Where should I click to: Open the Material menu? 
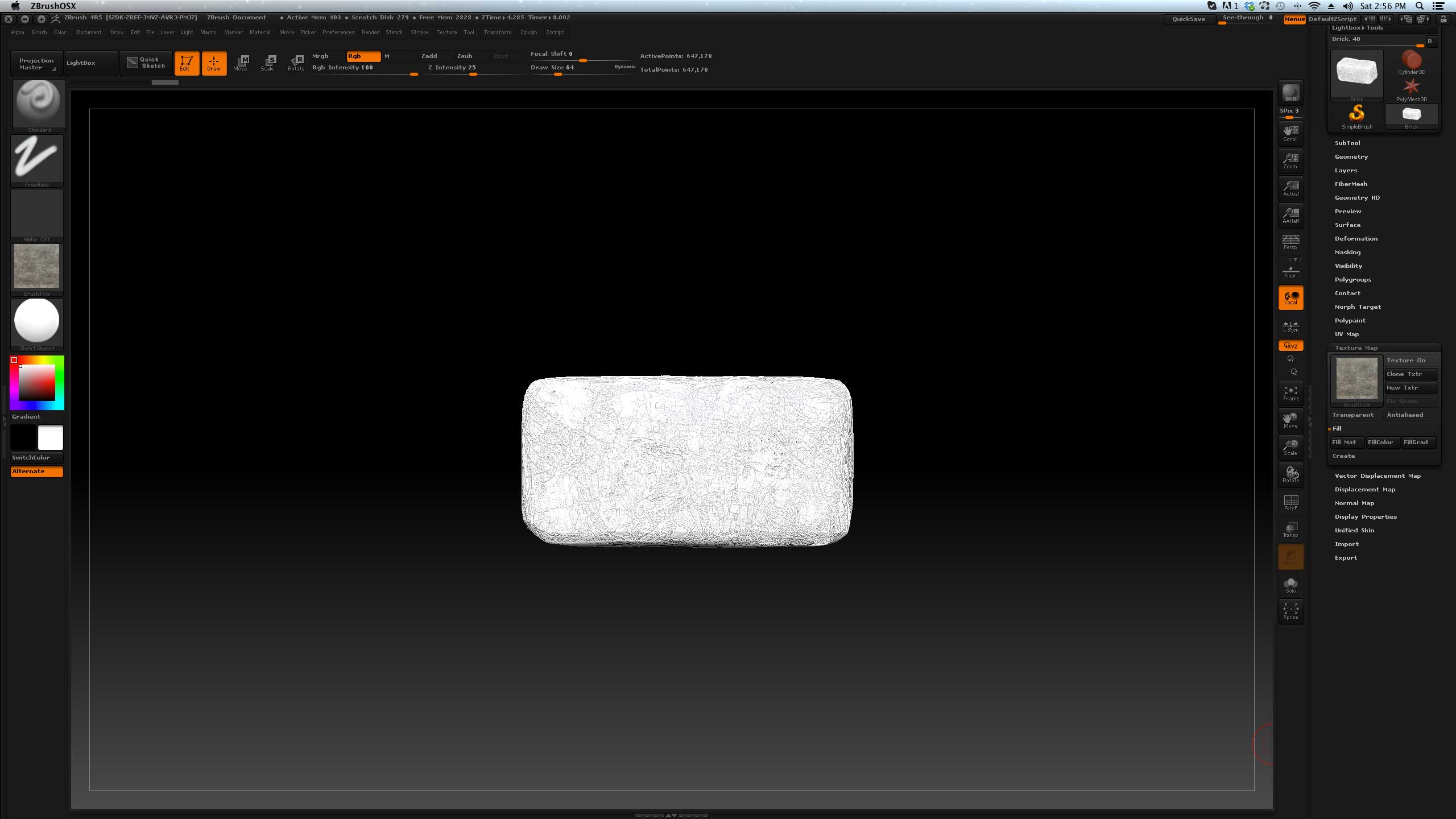260,32
